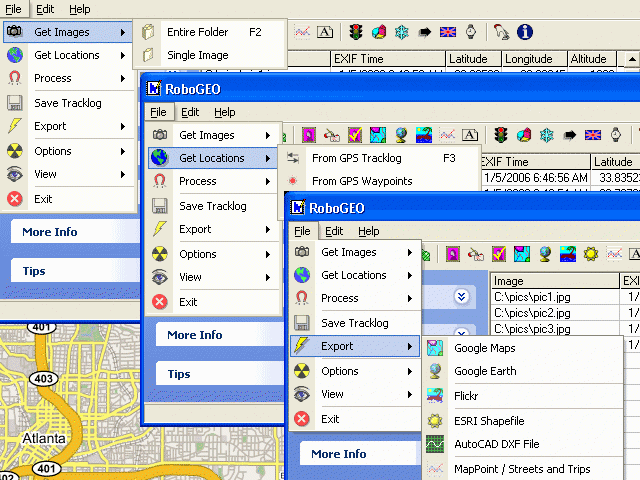This screenshot has height=480, width=640.
Task: Click the UK flag icon in middle window toolbar
Action: pyautogui.click(x=593, y=135)
